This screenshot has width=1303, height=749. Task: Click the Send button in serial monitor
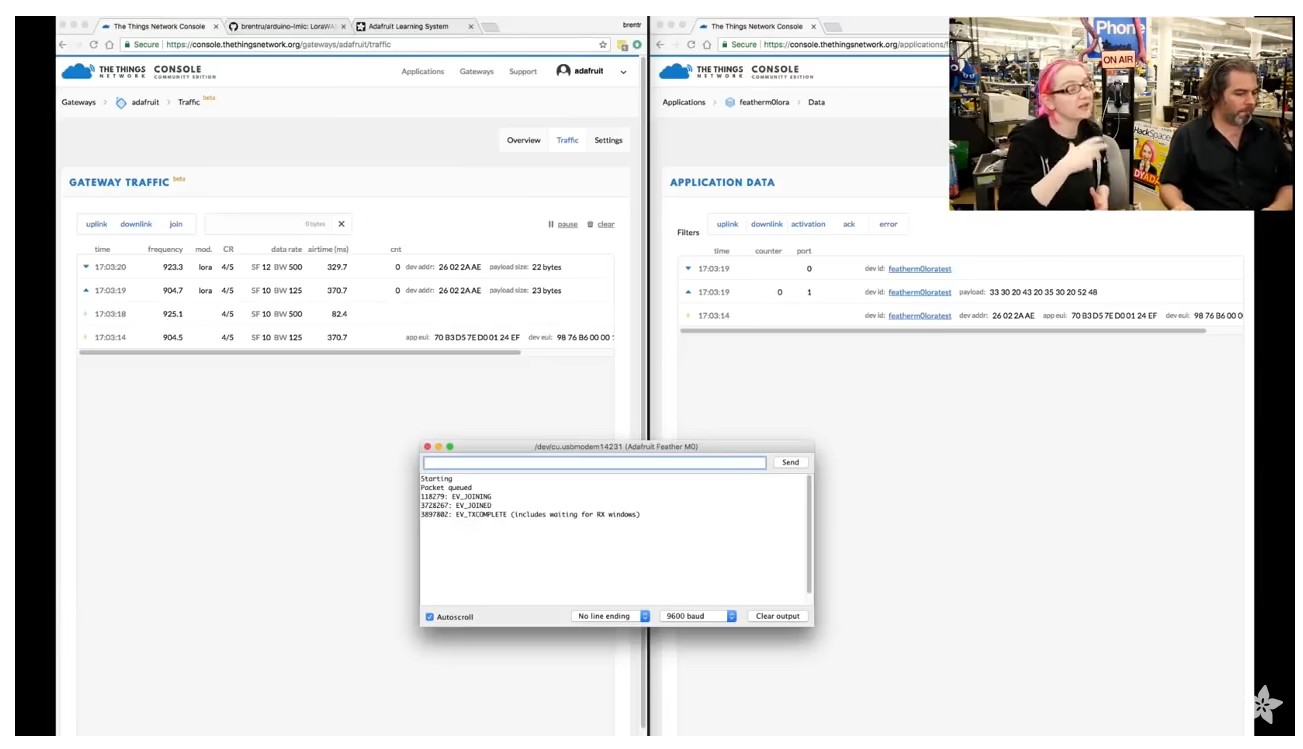[x=790, y=463]
